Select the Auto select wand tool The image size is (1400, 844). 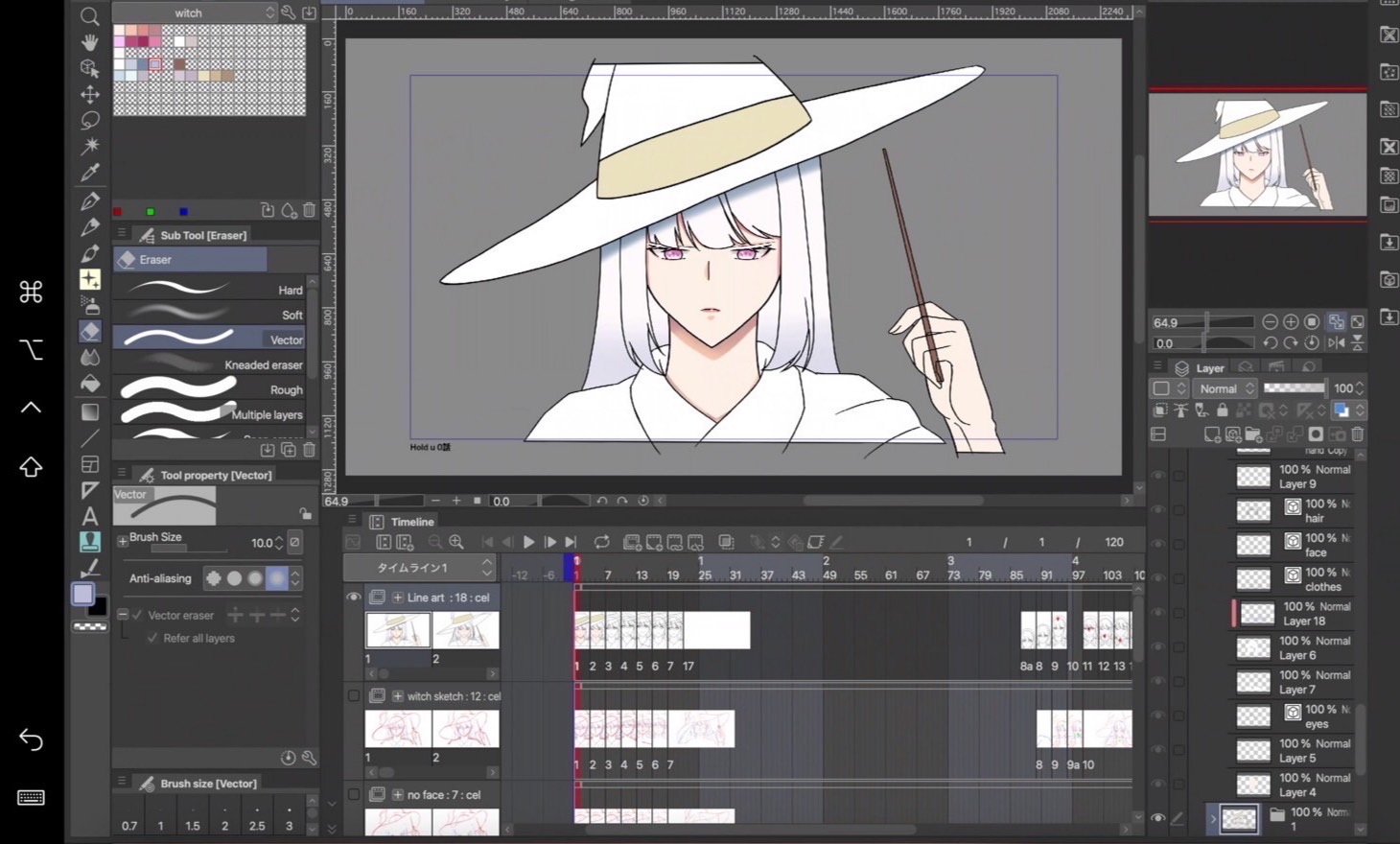[90, 146]
